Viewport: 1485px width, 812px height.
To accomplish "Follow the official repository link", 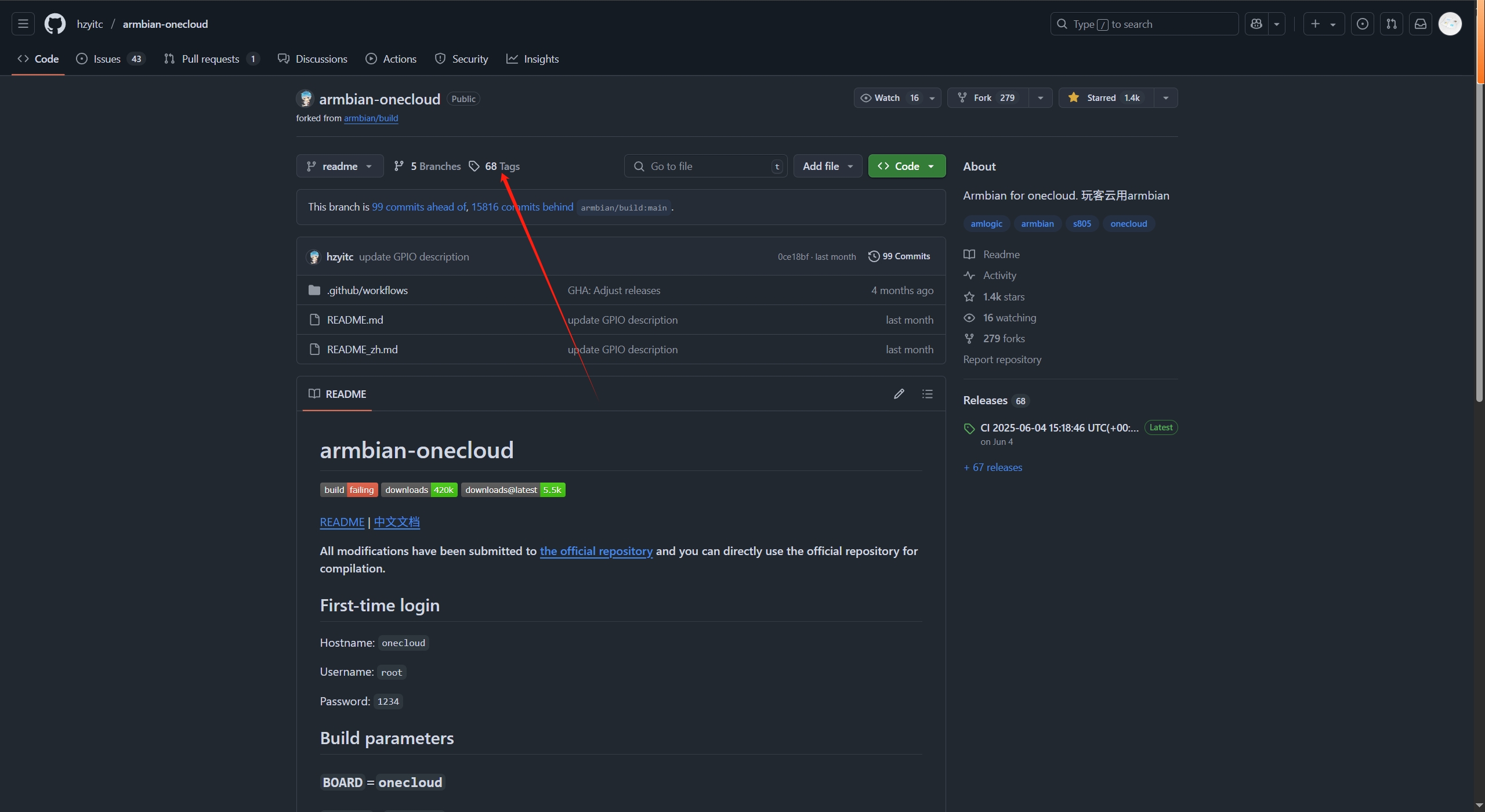I will pyautogui.click(x=596, y=551).
